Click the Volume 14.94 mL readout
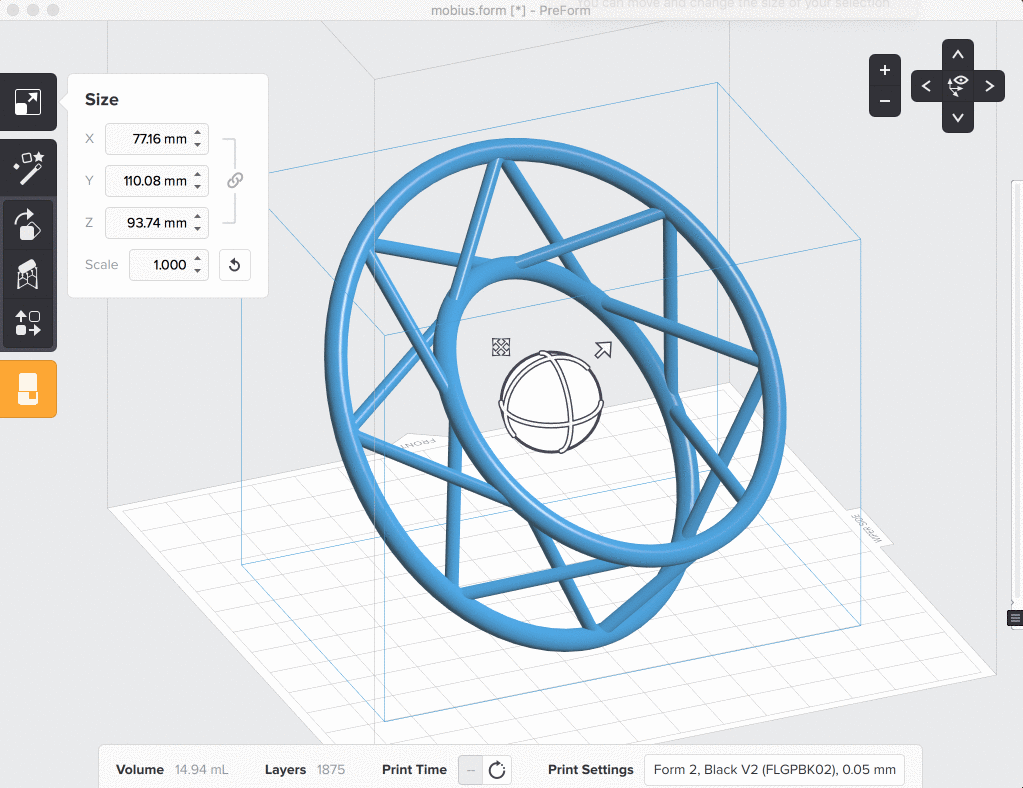 click(172, 770)
